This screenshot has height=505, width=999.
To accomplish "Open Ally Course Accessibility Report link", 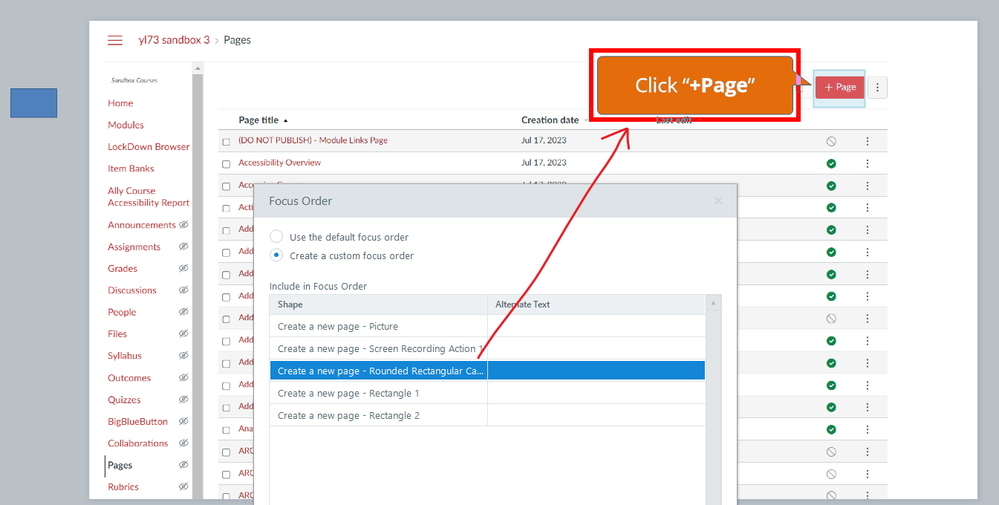I will click(148, 197).
